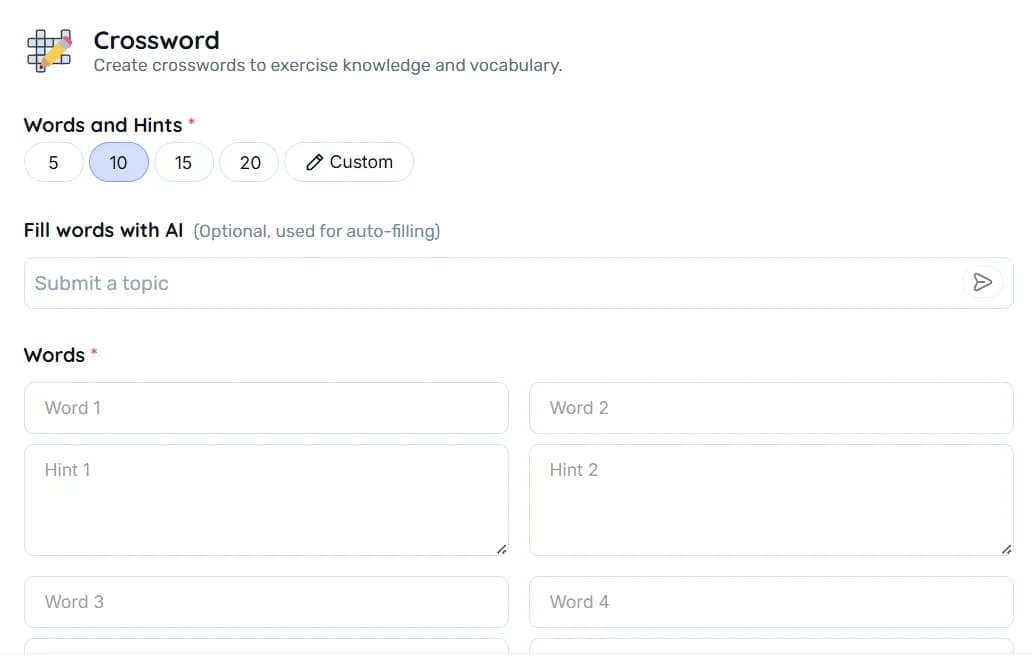Select the Word 3 input box

266,602
